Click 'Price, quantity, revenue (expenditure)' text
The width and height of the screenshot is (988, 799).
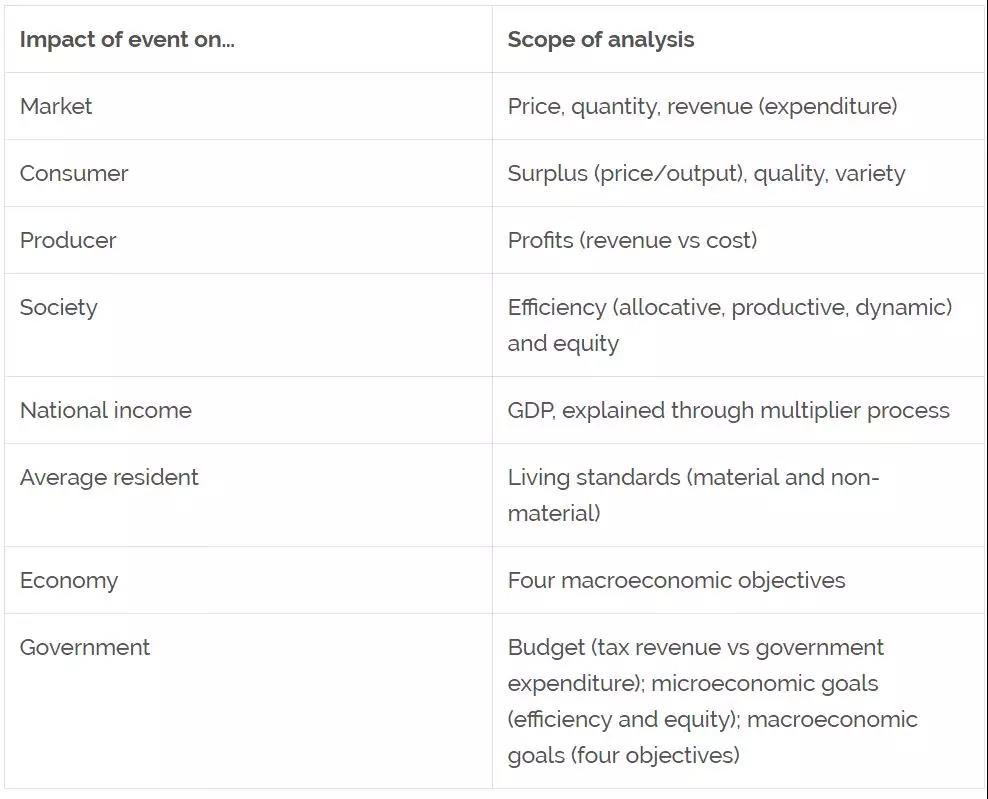703,106
